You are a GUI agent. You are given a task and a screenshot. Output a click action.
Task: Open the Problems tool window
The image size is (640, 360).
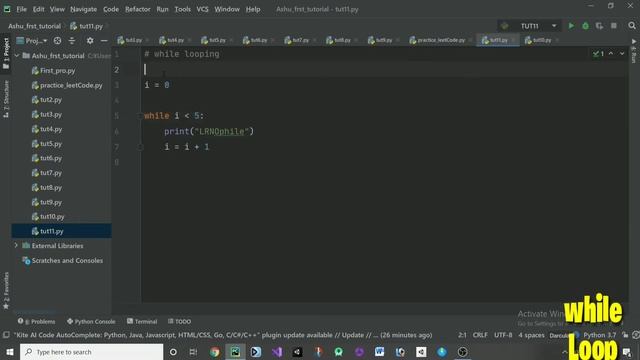(x=37, y=322)
